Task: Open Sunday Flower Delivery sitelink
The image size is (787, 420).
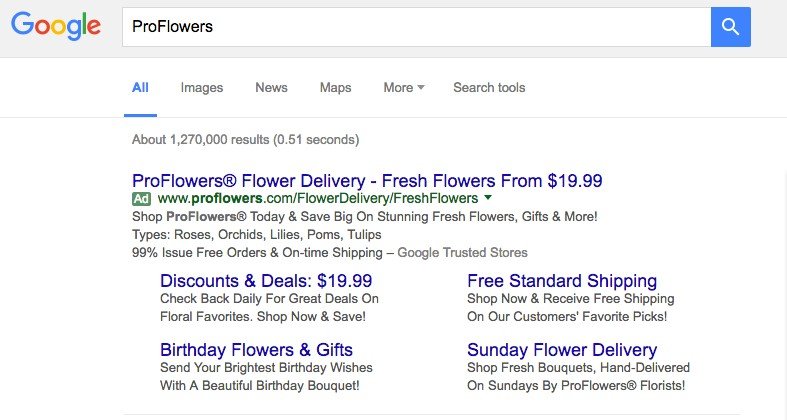Action: pyautogui.click(x=562, y=349)
